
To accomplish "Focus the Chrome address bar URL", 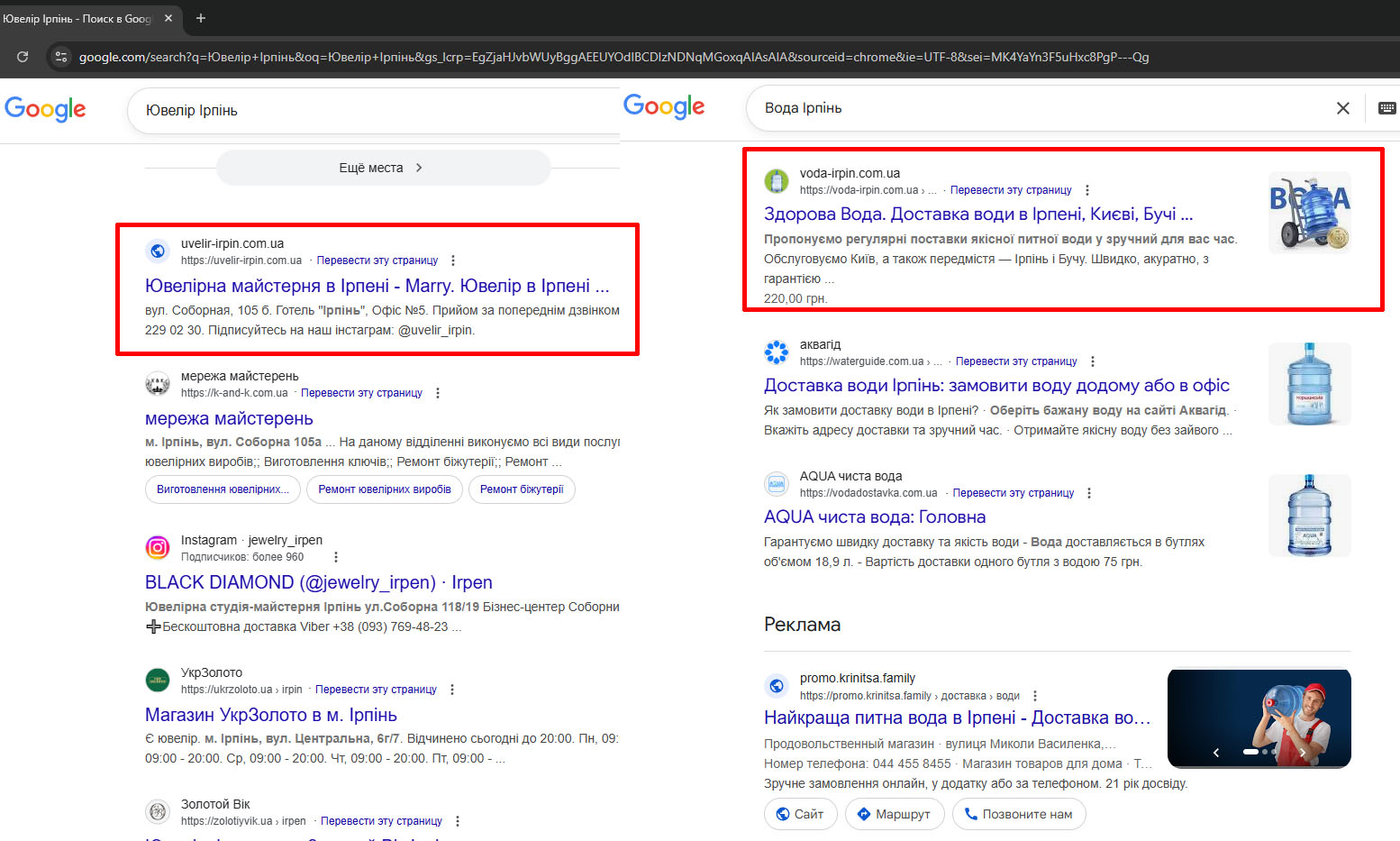I will [x=614, y=57].
